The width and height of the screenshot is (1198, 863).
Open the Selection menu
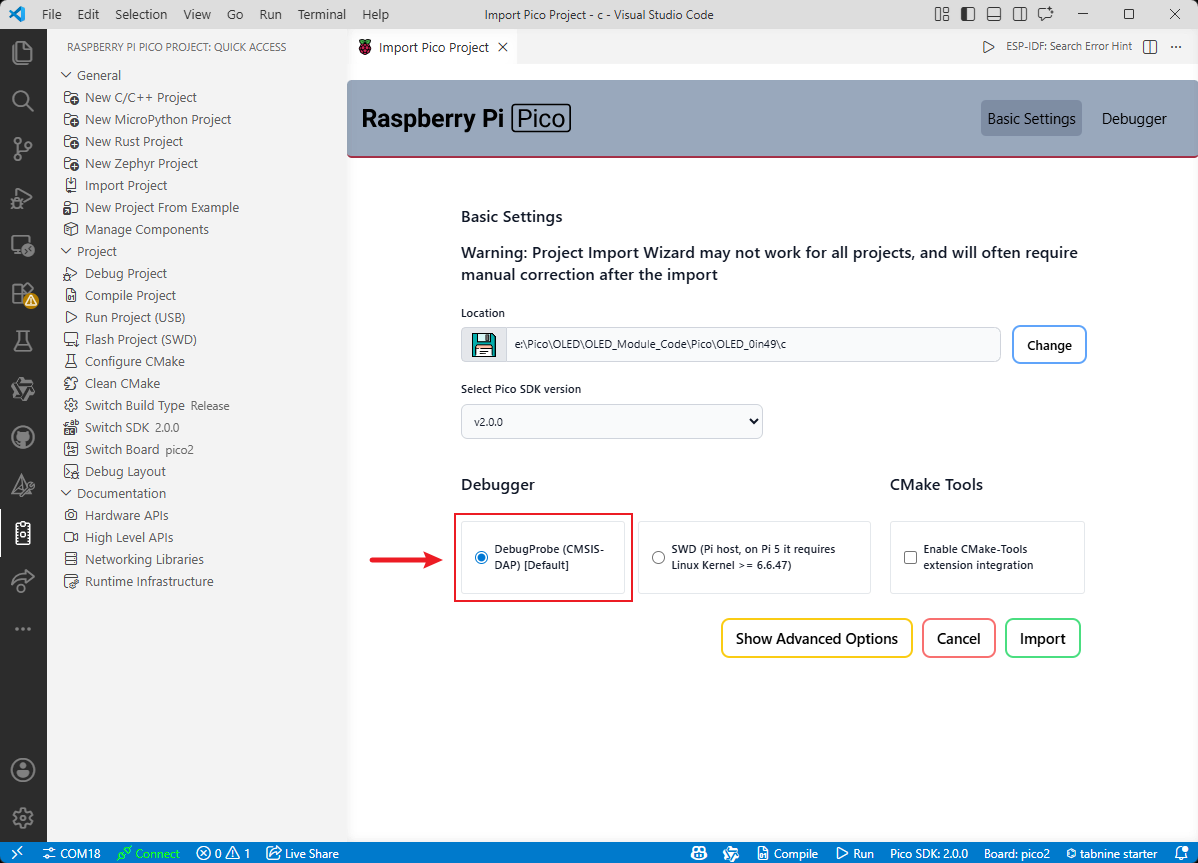pyautogui.click(x=141, y=14)
